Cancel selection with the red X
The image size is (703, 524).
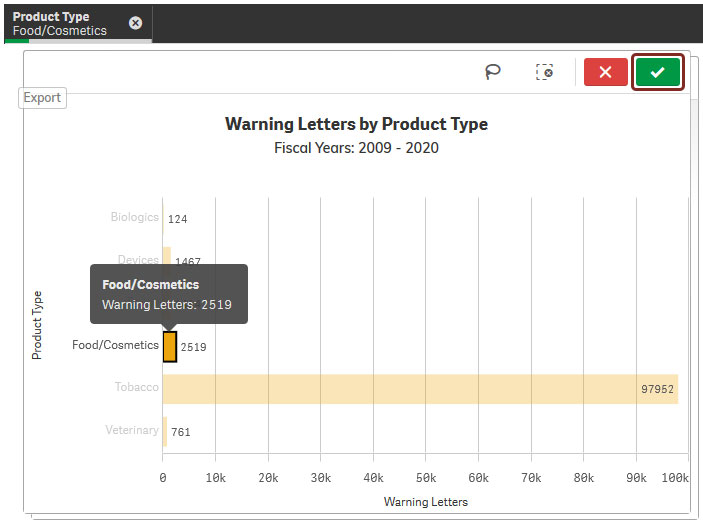coord(605,72)
